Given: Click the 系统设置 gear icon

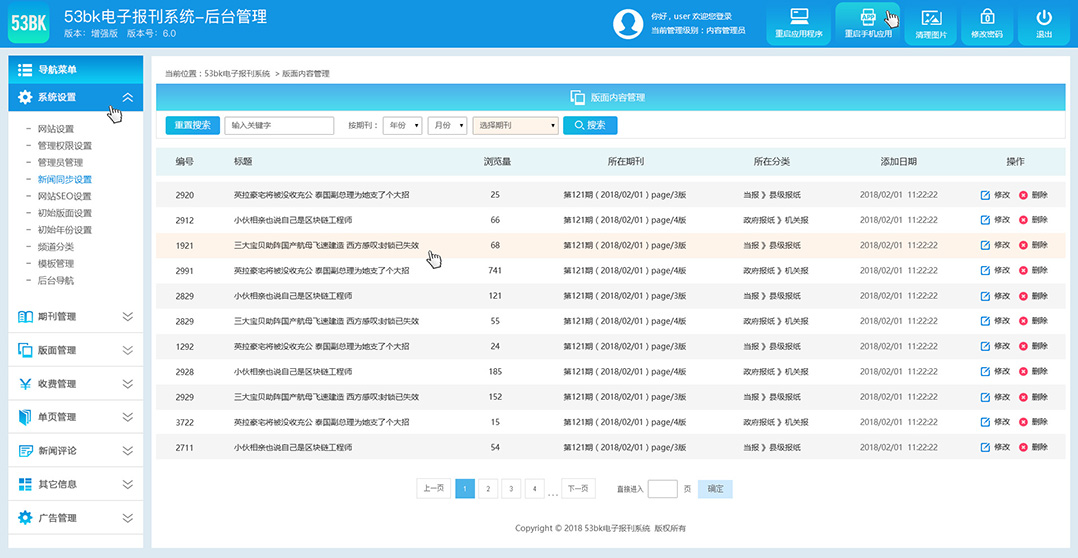Looking at the screenshot, I should (x=25, y=97).
